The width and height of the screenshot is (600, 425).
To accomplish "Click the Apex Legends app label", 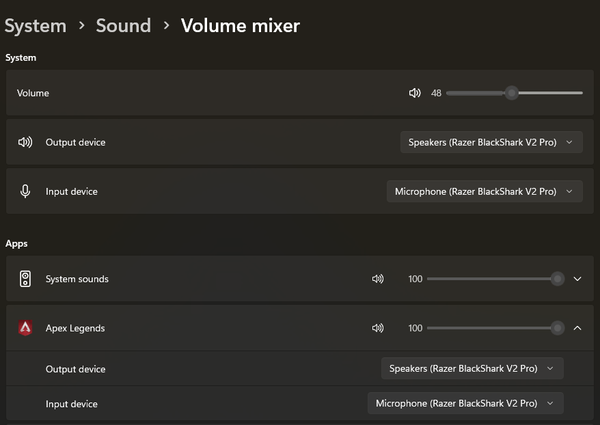I will click(75, 328).
